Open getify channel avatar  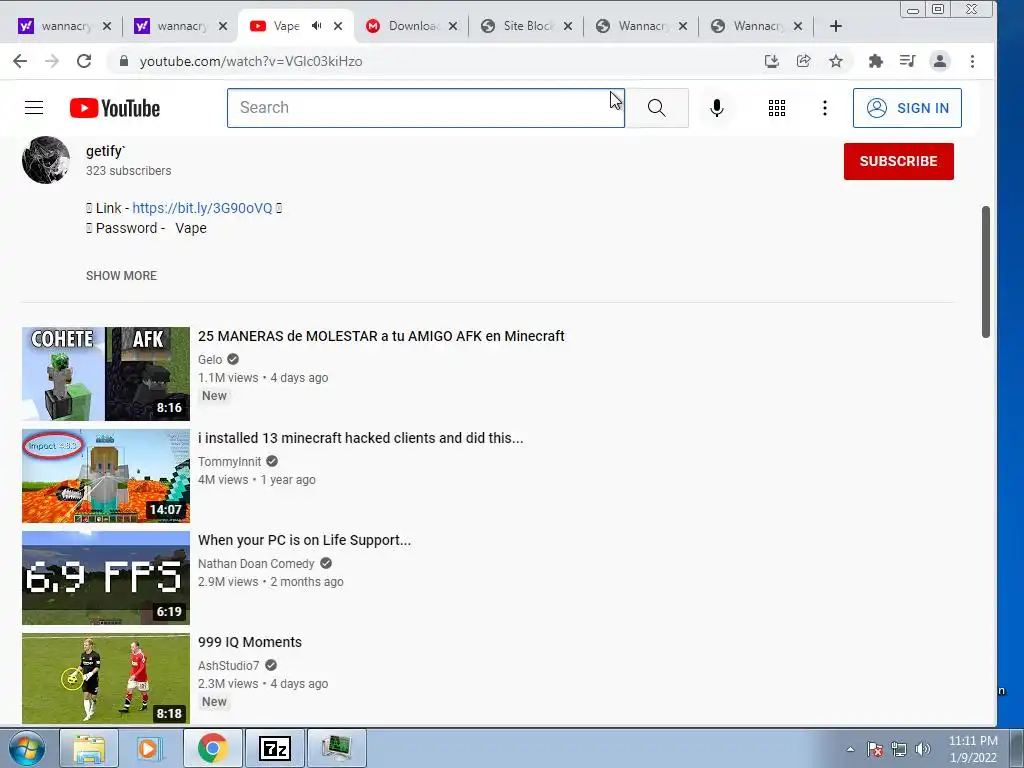point(46,160)
